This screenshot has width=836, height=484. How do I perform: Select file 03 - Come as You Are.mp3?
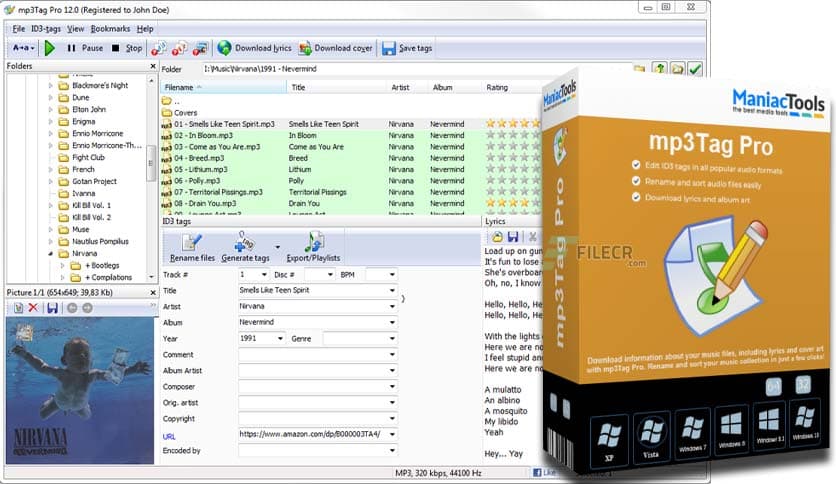point(217,147)
